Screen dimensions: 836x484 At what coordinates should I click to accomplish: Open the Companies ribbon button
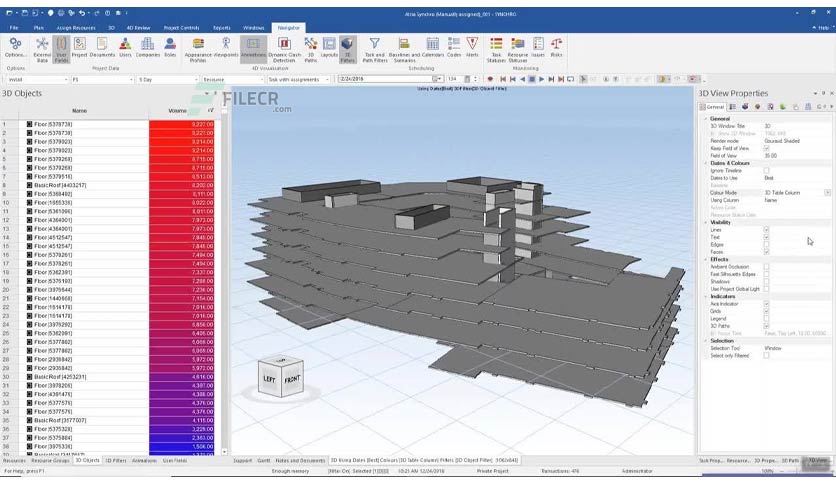point(148,48)
